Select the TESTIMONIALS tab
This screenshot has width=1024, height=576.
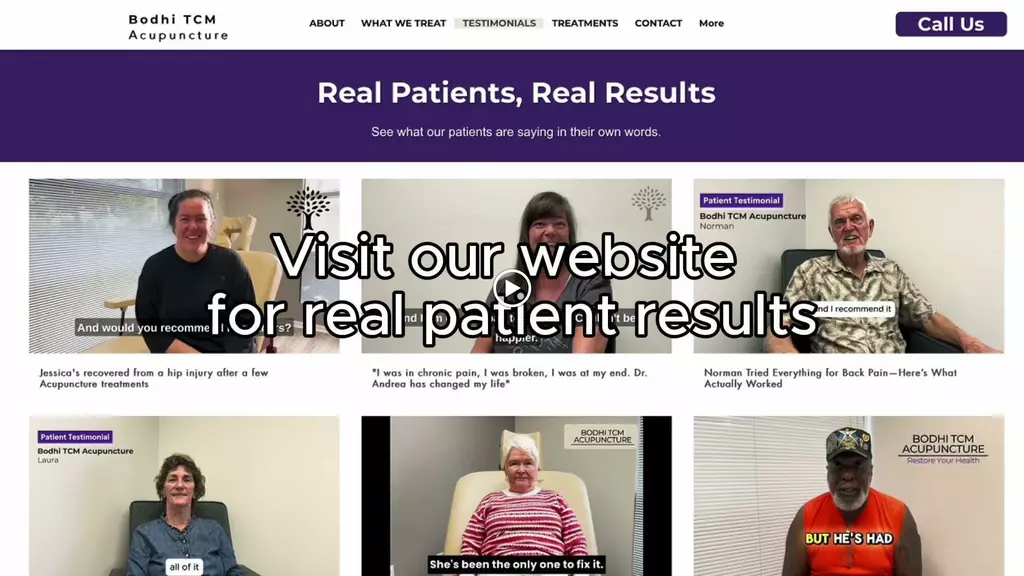(499, 24)
